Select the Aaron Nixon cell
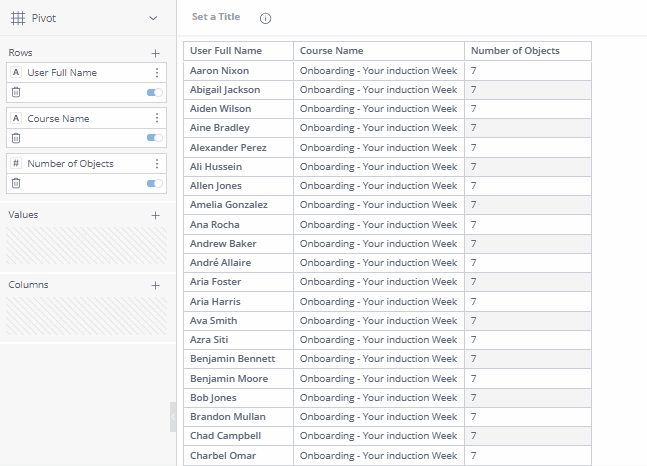This screenshot has height=466, width=647. tap(238, 71)
